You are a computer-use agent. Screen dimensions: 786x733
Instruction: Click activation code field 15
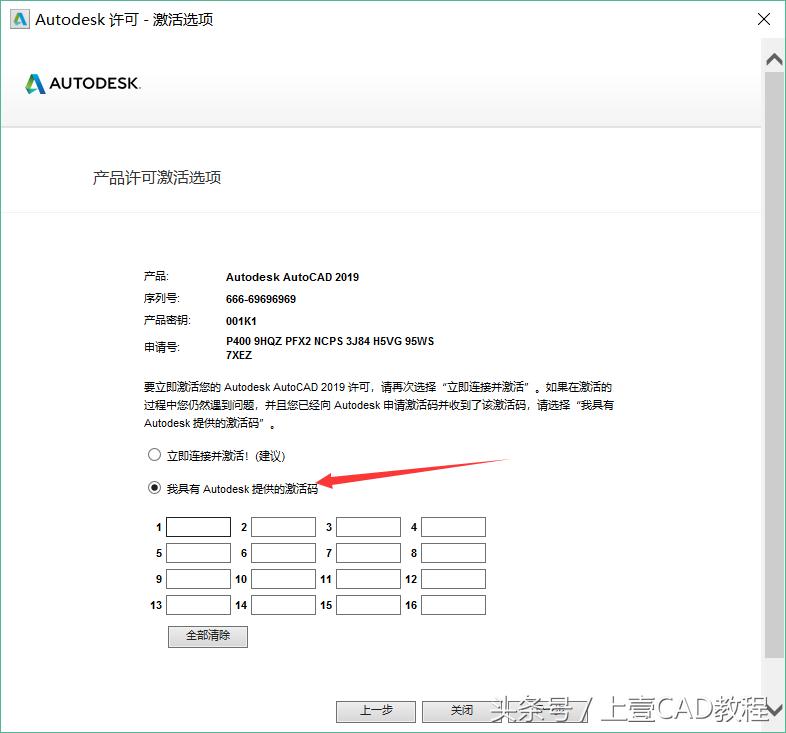[368, 605]
